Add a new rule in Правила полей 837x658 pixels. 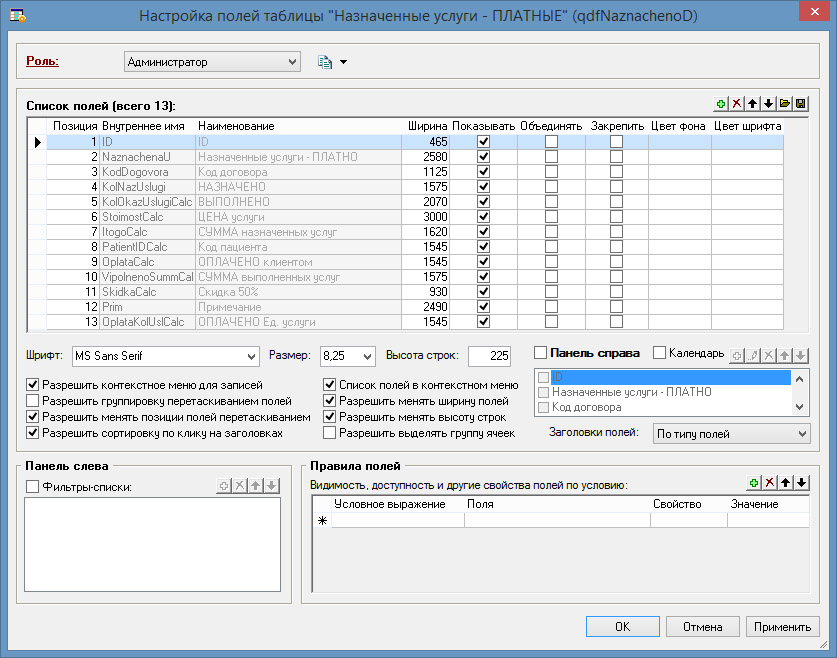[754, 483]
